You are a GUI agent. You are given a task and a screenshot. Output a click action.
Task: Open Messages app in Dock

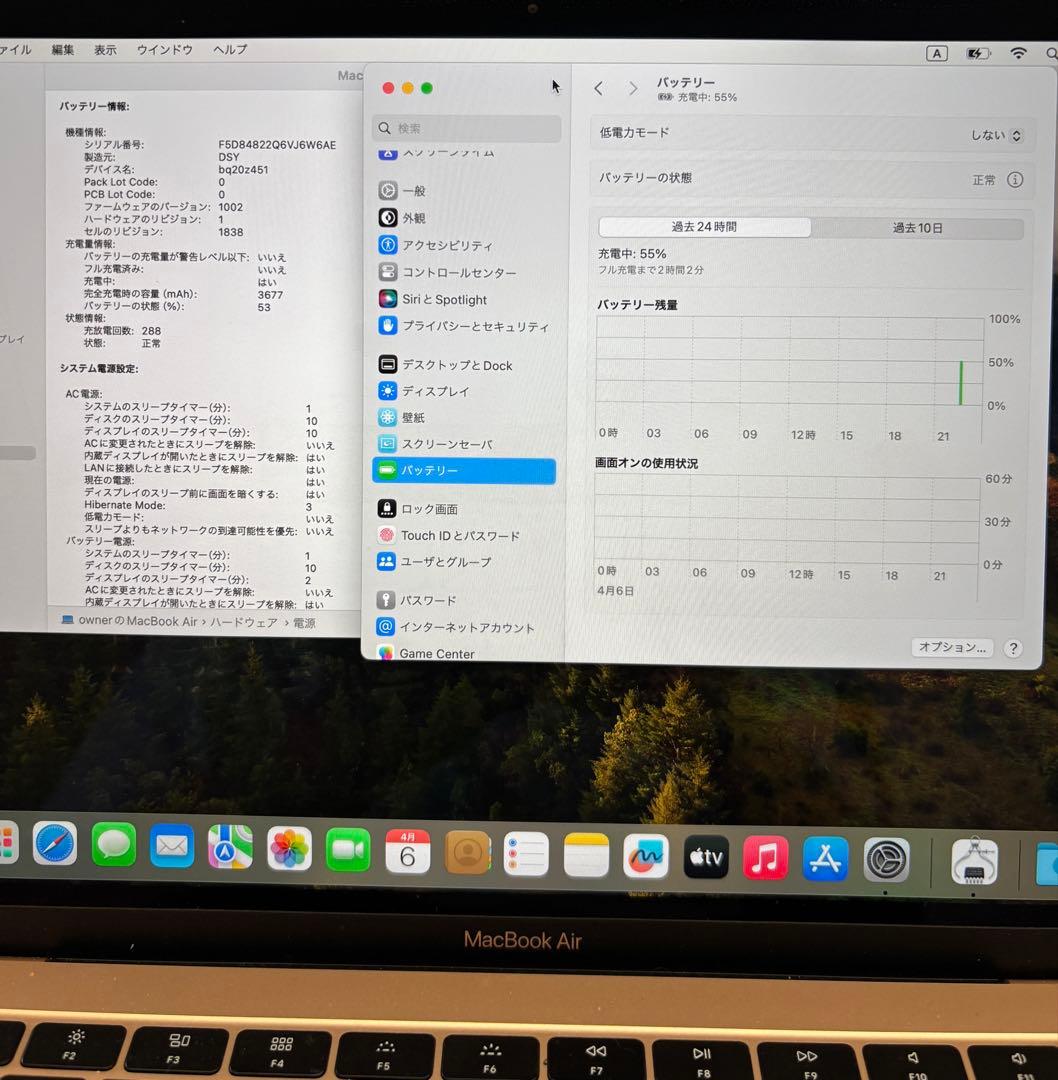[114, 844]
